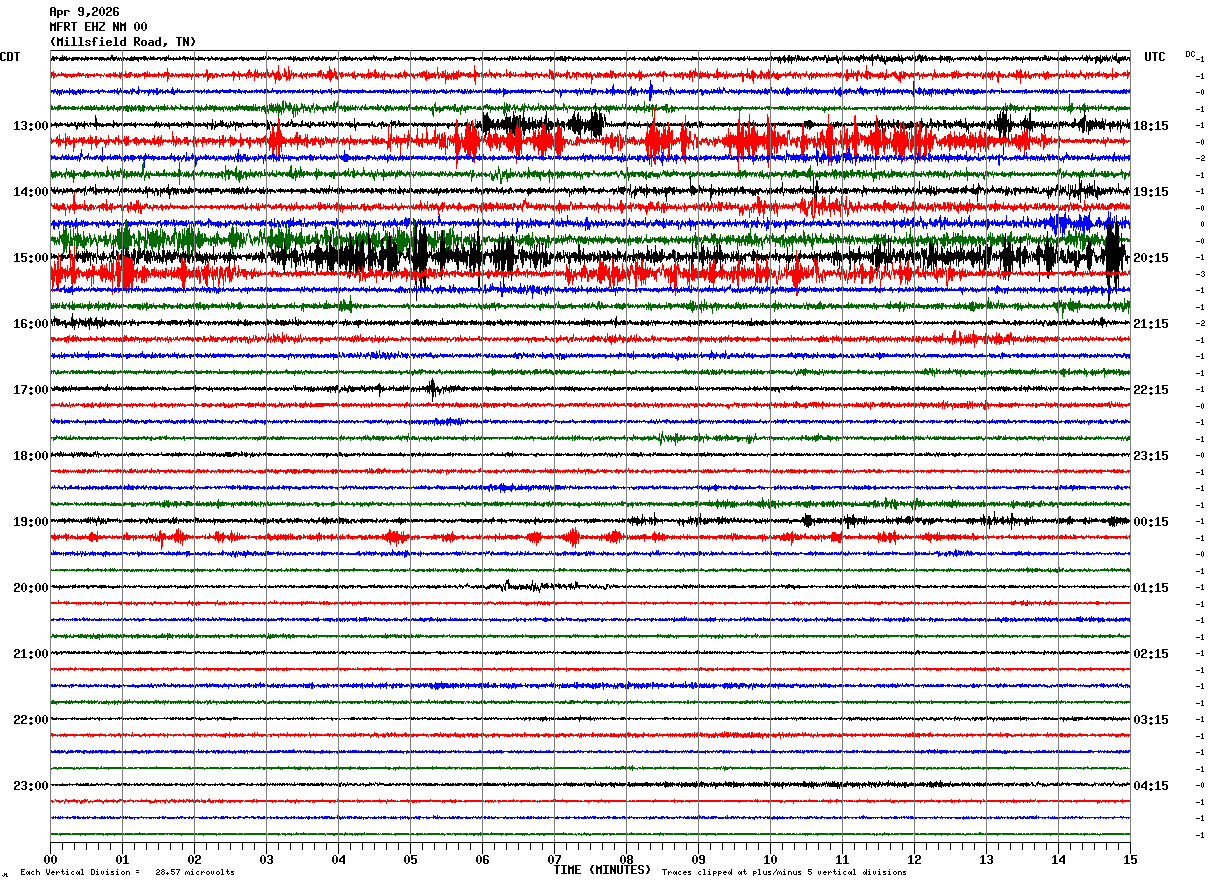Select the 22:00 CDT time label
1210x886 pixels.
coord(31,720)
